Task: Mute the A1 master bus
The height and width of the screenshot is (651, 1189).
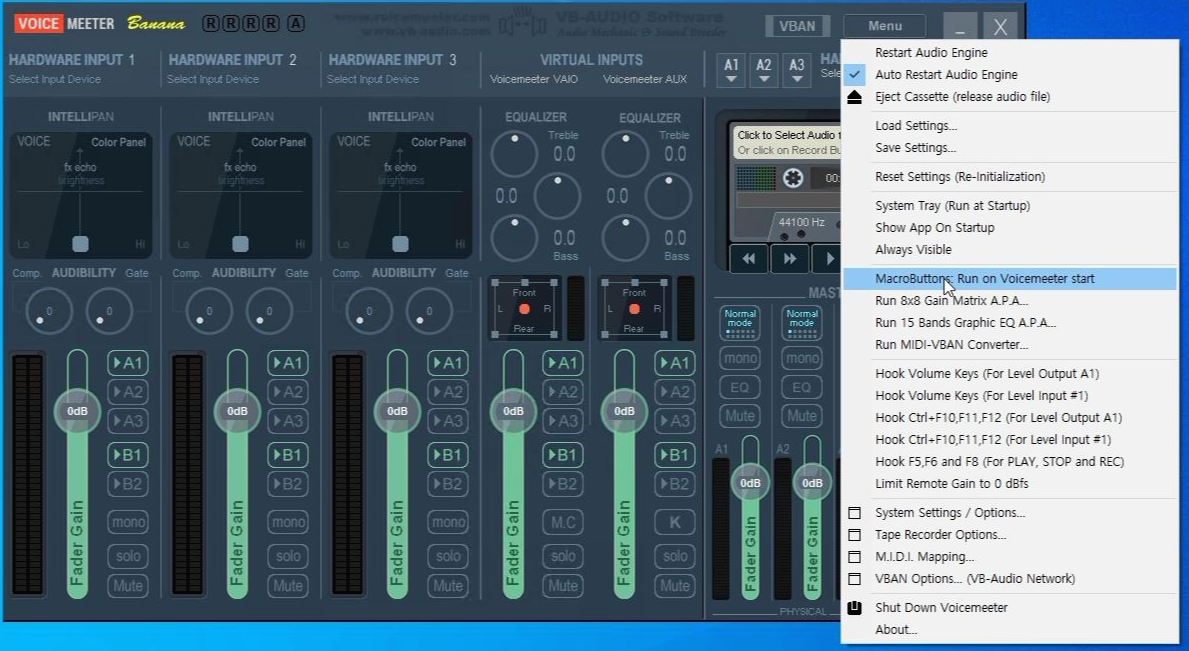Action: [x=739, y=416]
